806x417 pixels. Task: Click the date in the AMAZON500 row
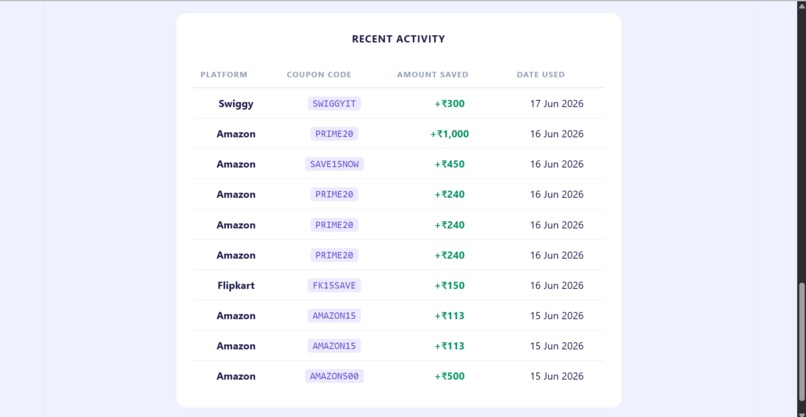point(557,376)
